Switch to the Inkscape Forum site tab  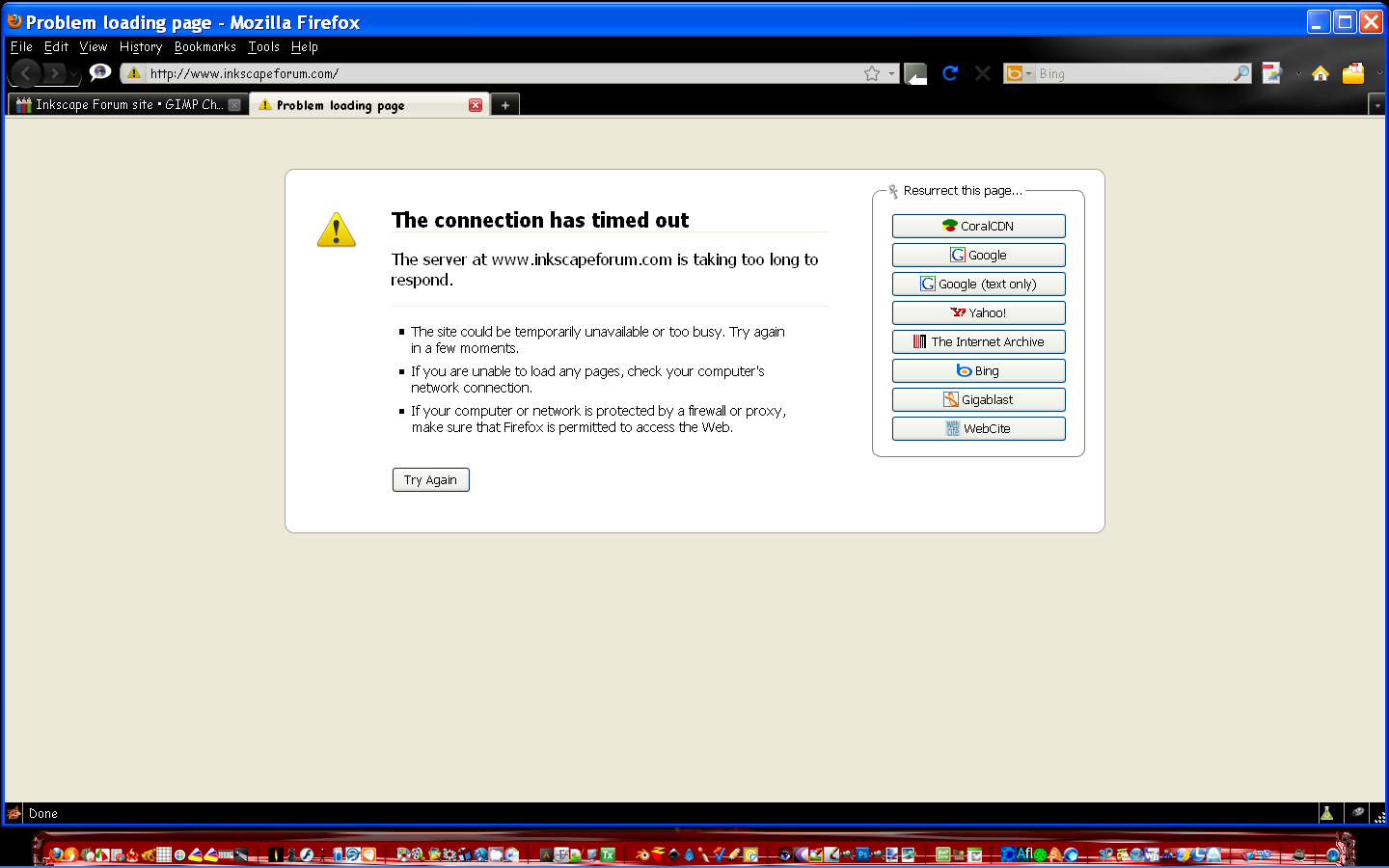pos(127,104)
